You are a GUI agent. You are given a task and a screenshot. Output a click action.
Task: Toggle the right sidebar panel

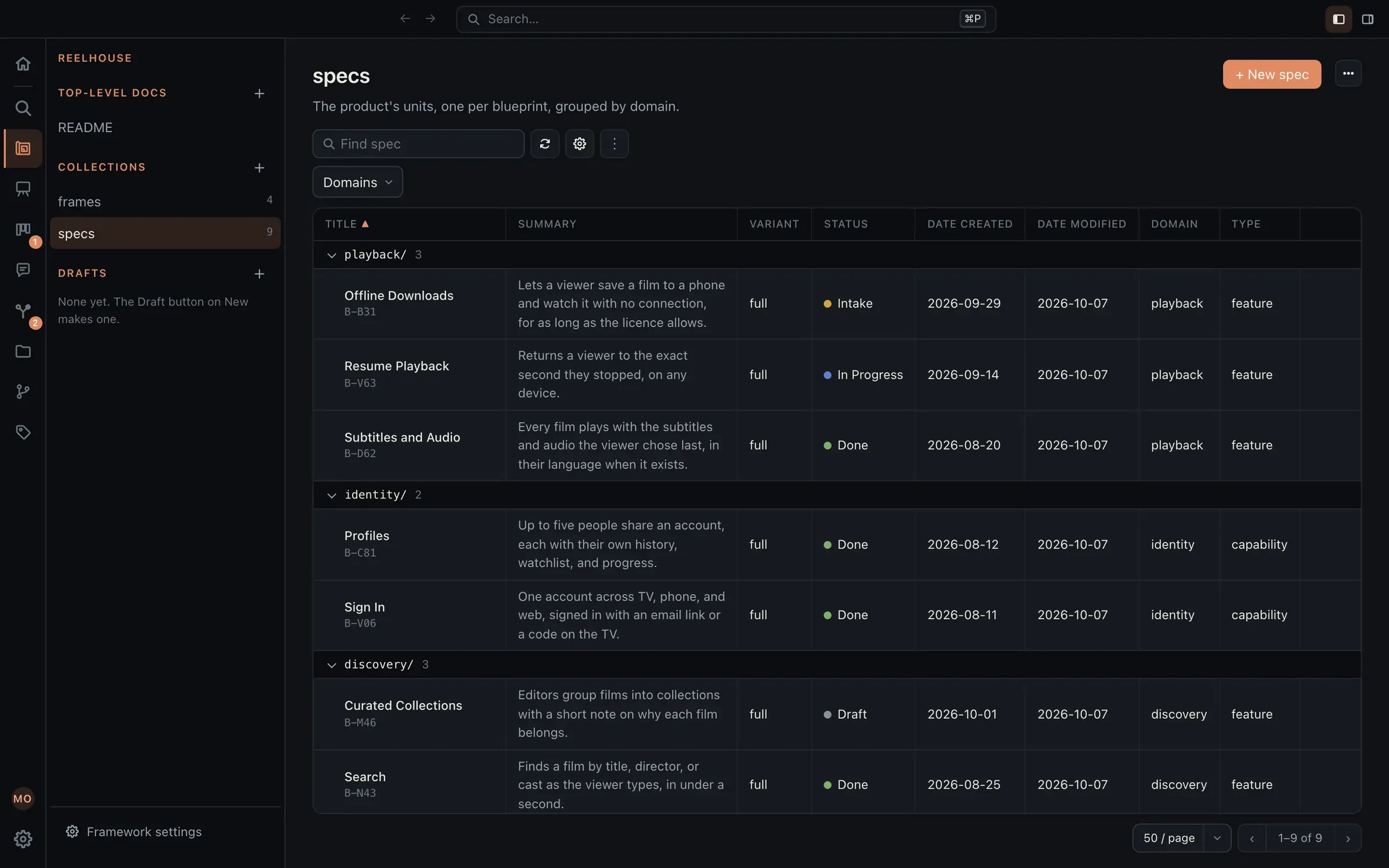[1368, 19]
